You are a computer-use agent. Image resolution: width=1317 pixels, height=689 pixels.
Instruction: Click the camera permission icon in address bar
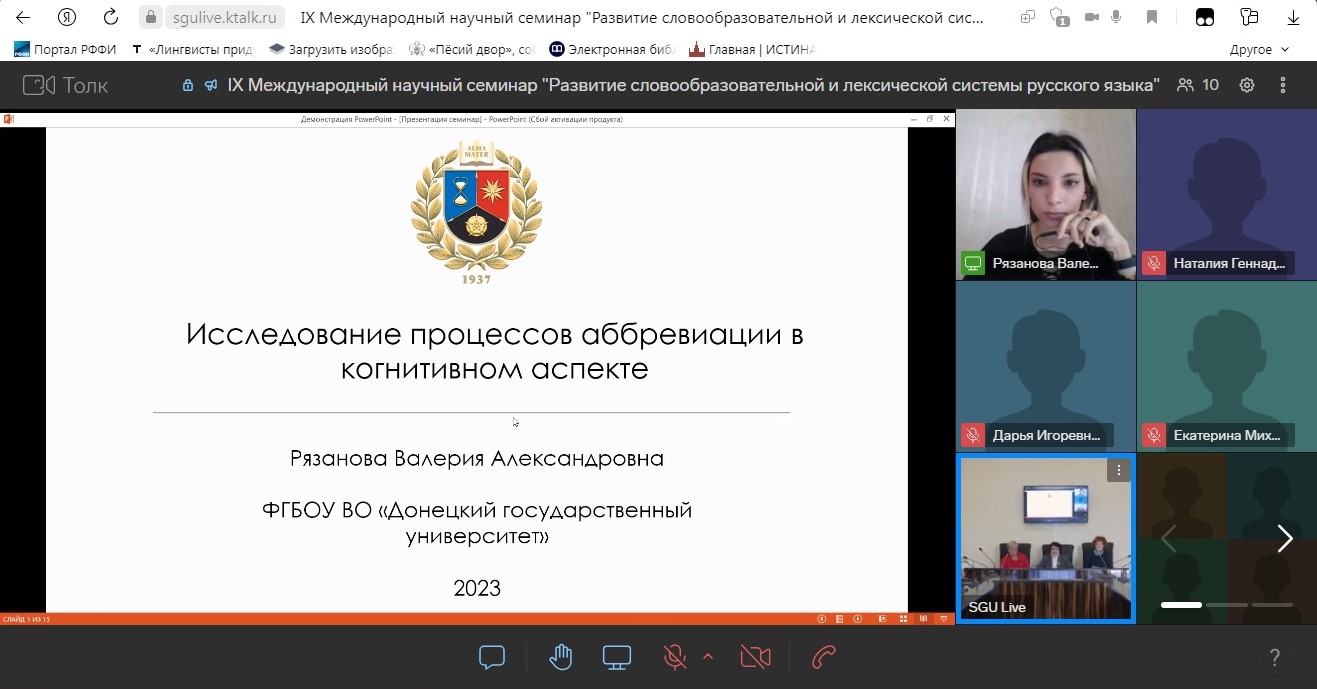pos(1091,18)
